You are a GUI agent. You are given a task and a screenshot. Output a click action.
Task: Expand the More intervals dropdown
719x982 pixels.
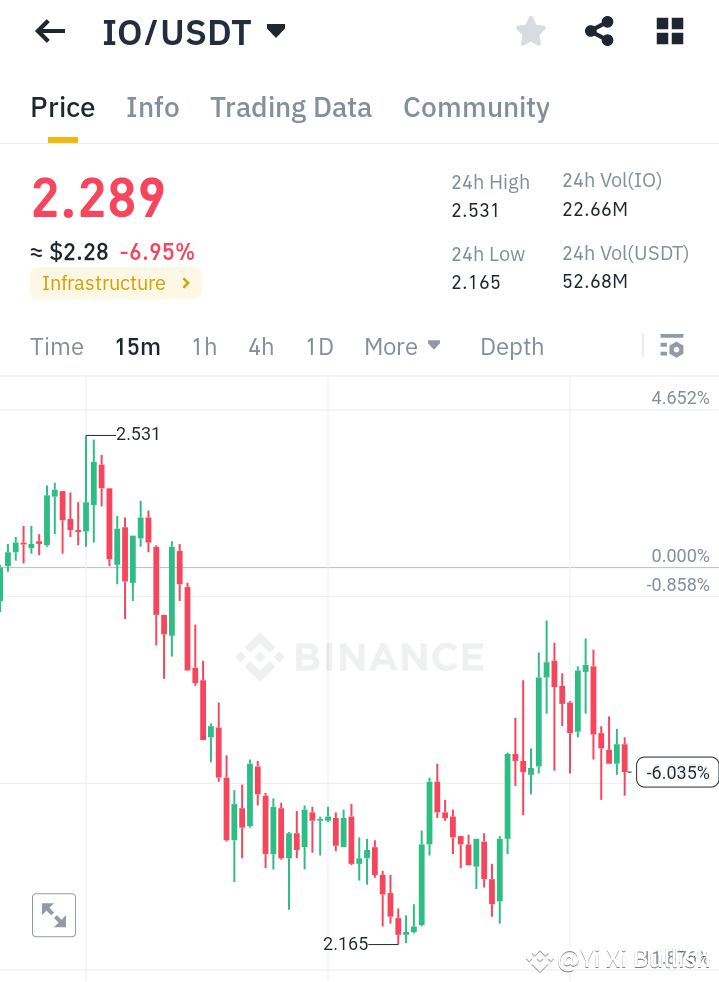[402, 346]
